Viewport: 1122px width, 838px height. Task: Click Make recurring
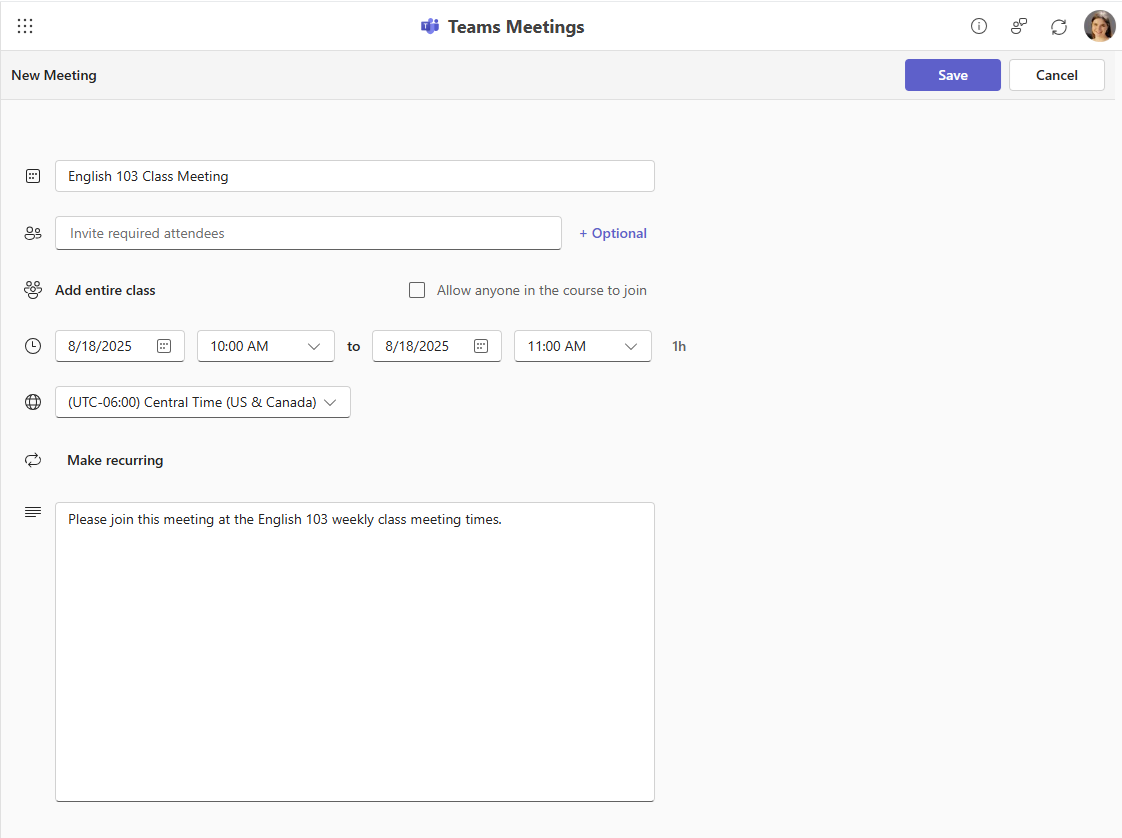coord(115,460)
